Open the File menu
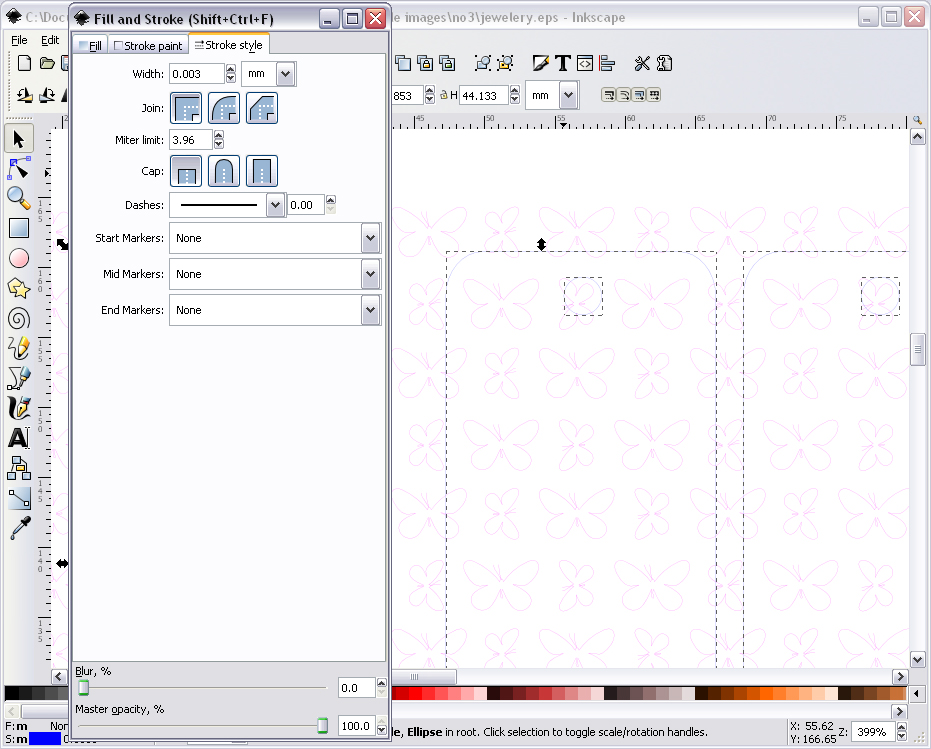931x749 pixels. pyautogui.click(x=19, y=40)
